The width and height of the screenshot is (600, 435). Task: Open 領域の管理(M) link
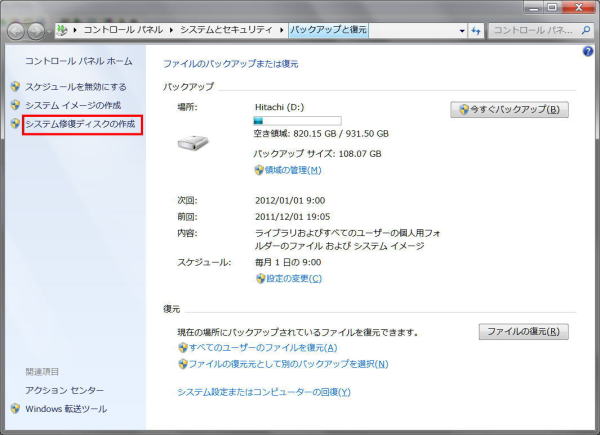tap(293, 170)
